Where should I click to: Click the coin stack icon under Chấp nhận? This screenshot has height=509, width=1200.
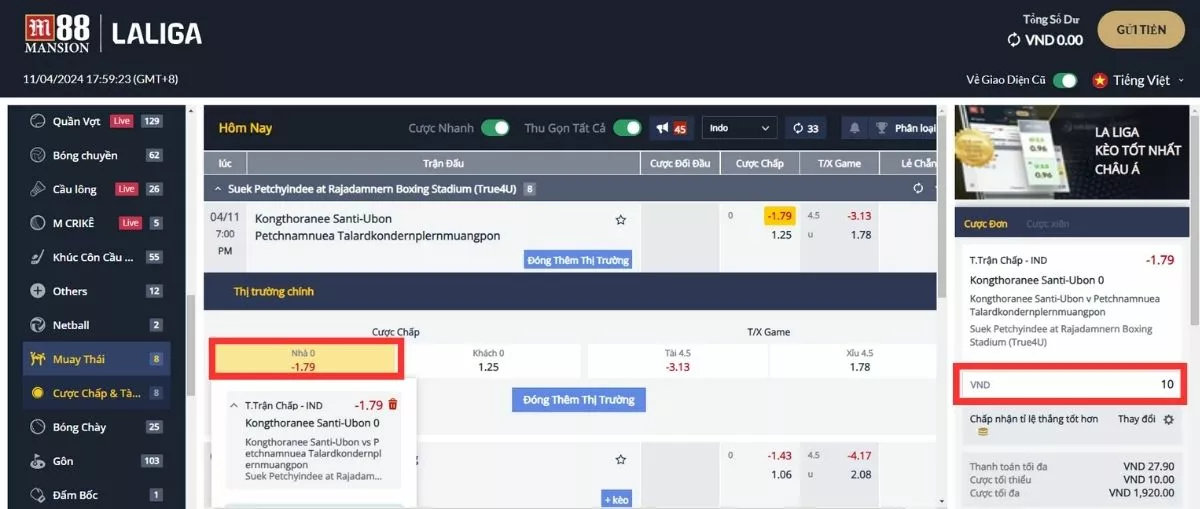point(983,432)
